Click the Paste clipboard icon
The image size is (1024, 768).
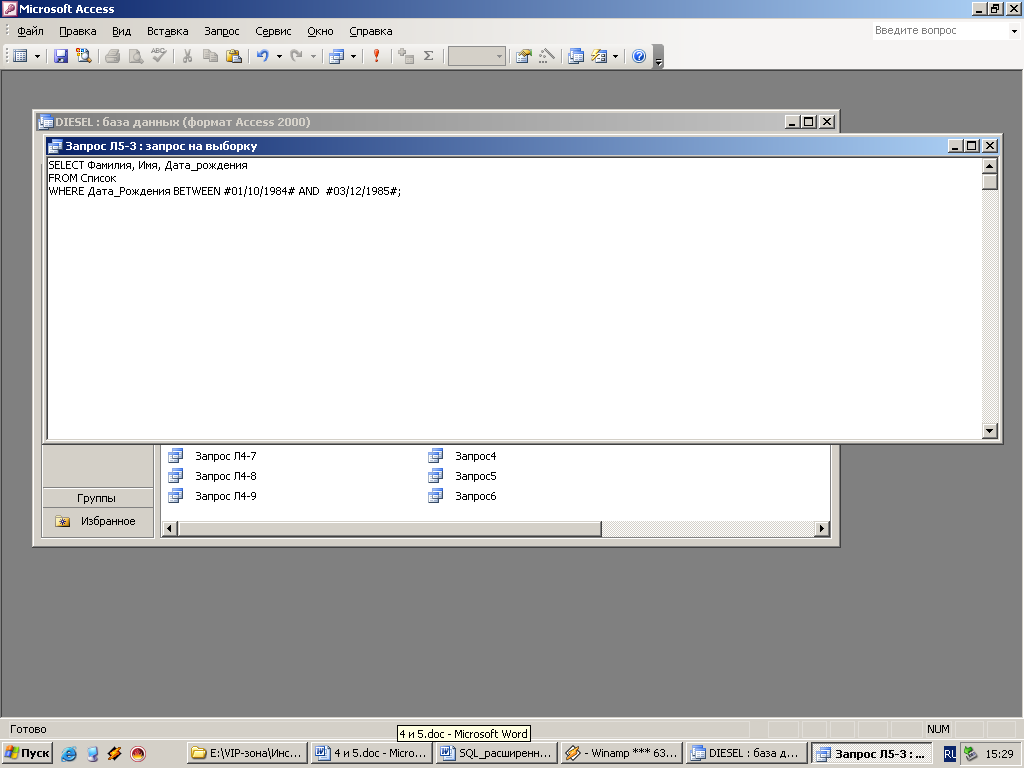point(233,56)
